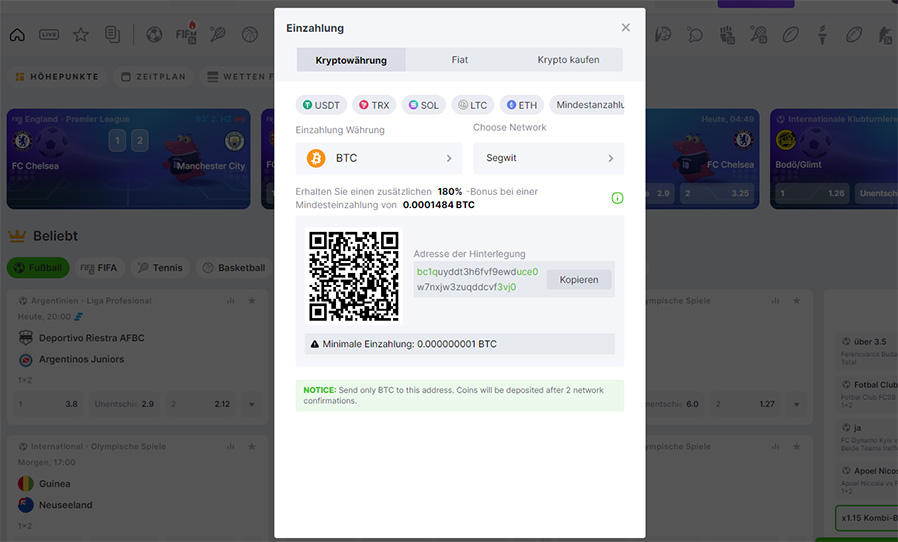Select the boxing glove icon in top bar

click(x=727, y=35)
